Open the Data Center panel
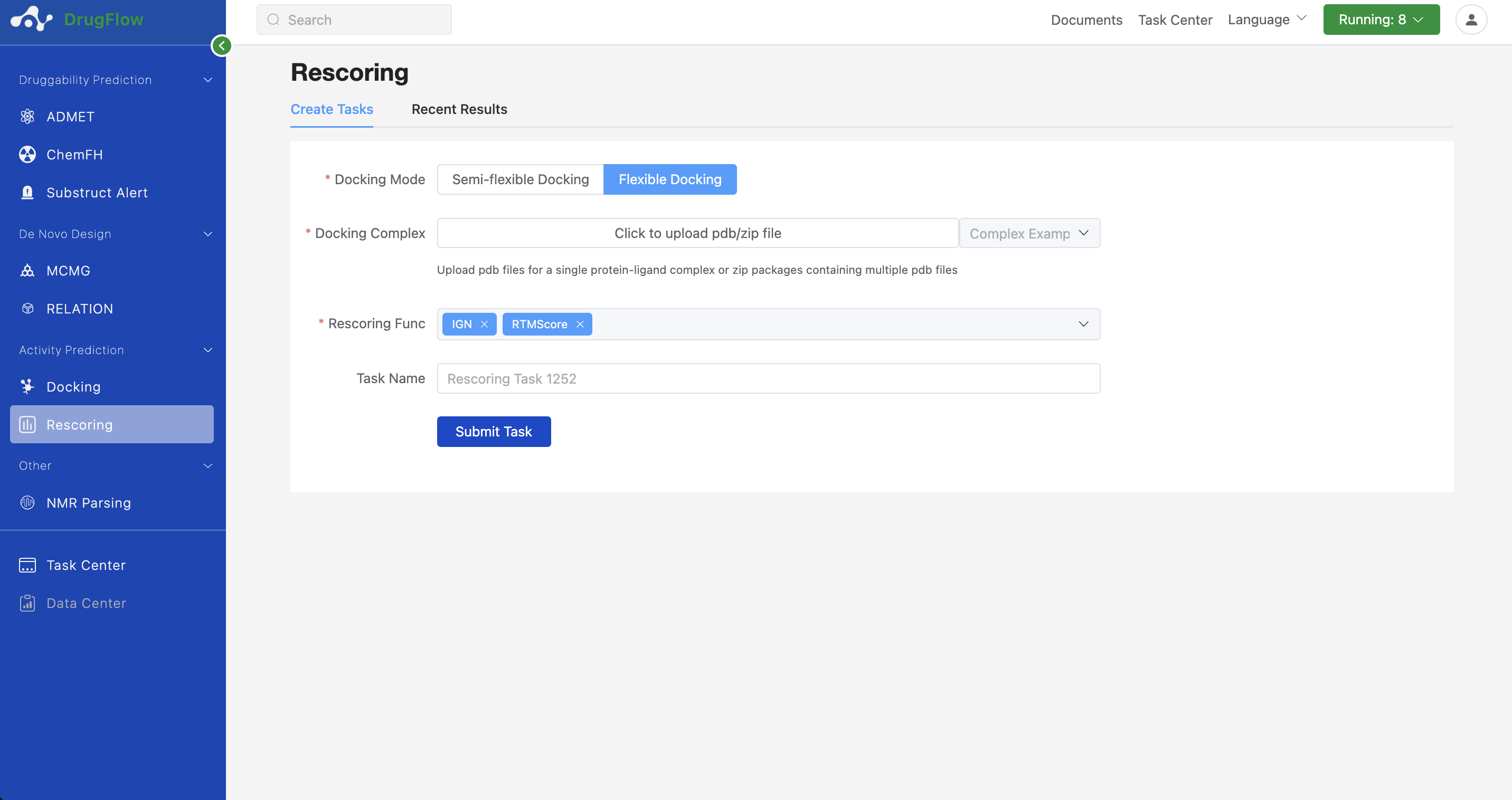The image size is (1512, 800). click(x=86, y=602)
